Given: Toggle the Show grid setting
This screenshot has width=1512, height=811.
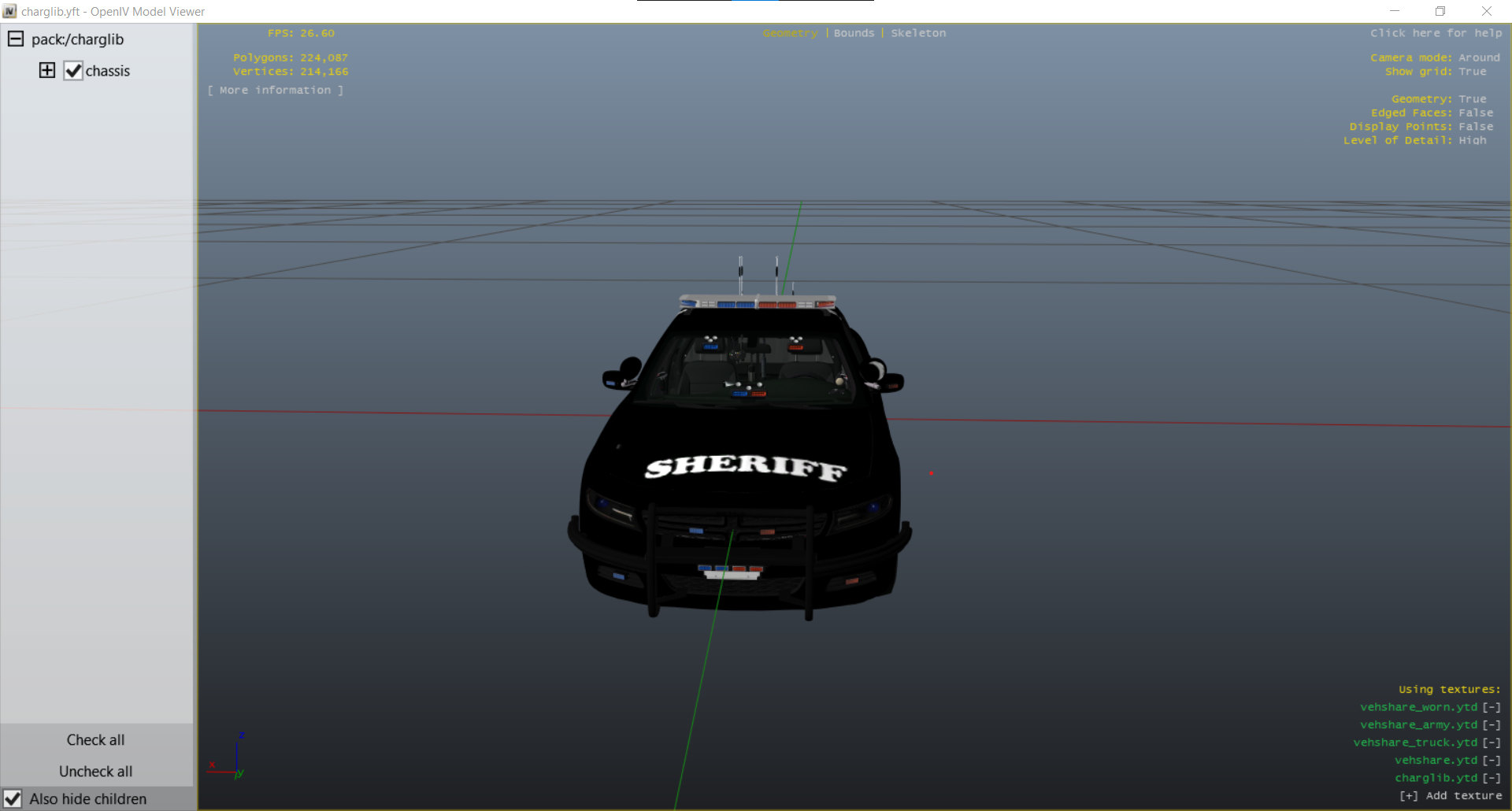Looking at the screenshot, I should 1472,72.
